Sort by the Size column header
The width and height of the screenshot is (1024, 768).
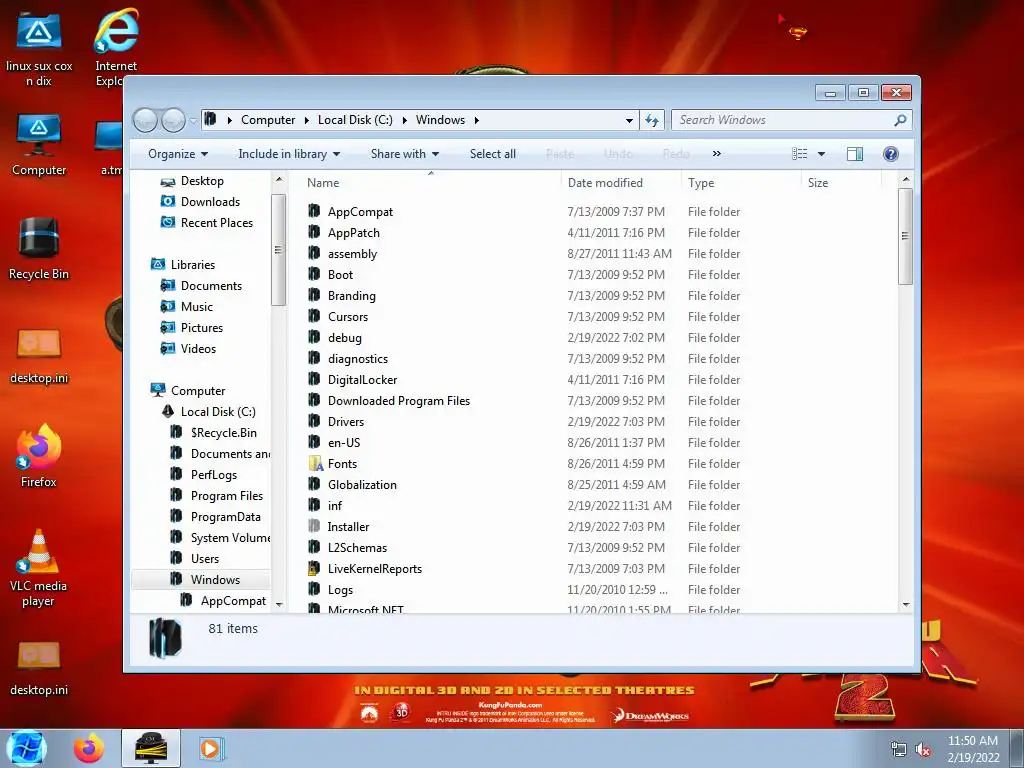[x=841, y=183]
